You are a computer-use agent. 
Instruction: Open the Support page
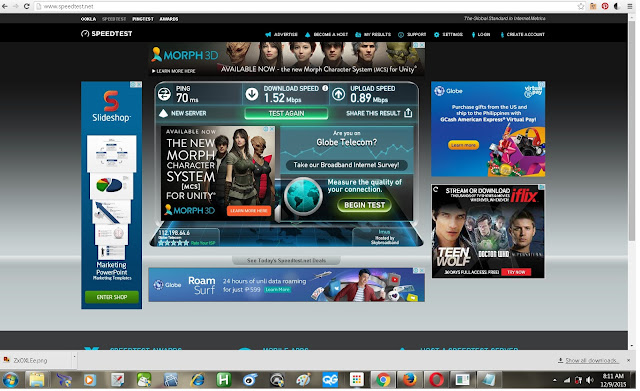[x=412, y=34]
